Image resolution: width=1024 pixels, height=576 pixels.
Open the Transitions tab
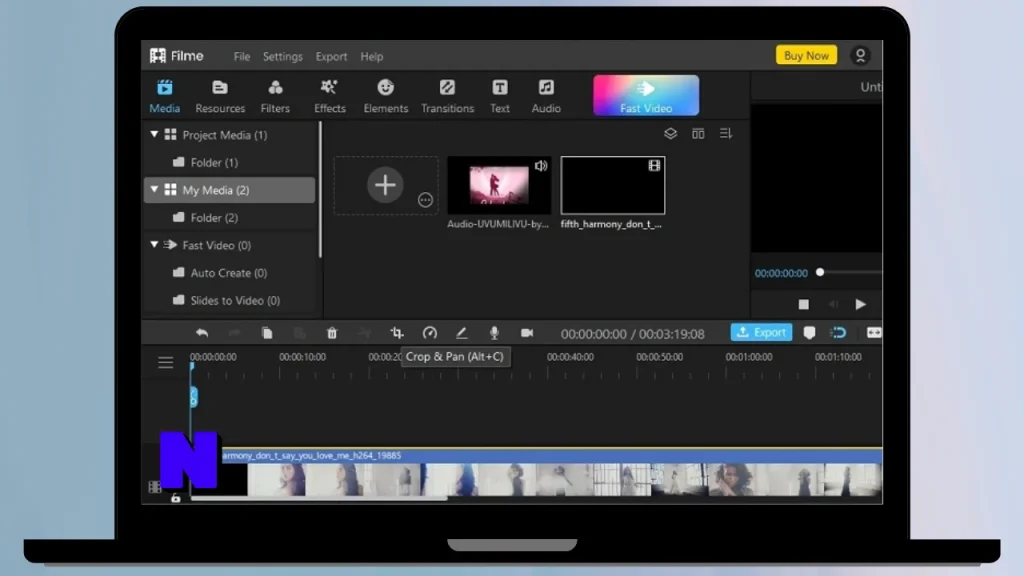point(447,96)
